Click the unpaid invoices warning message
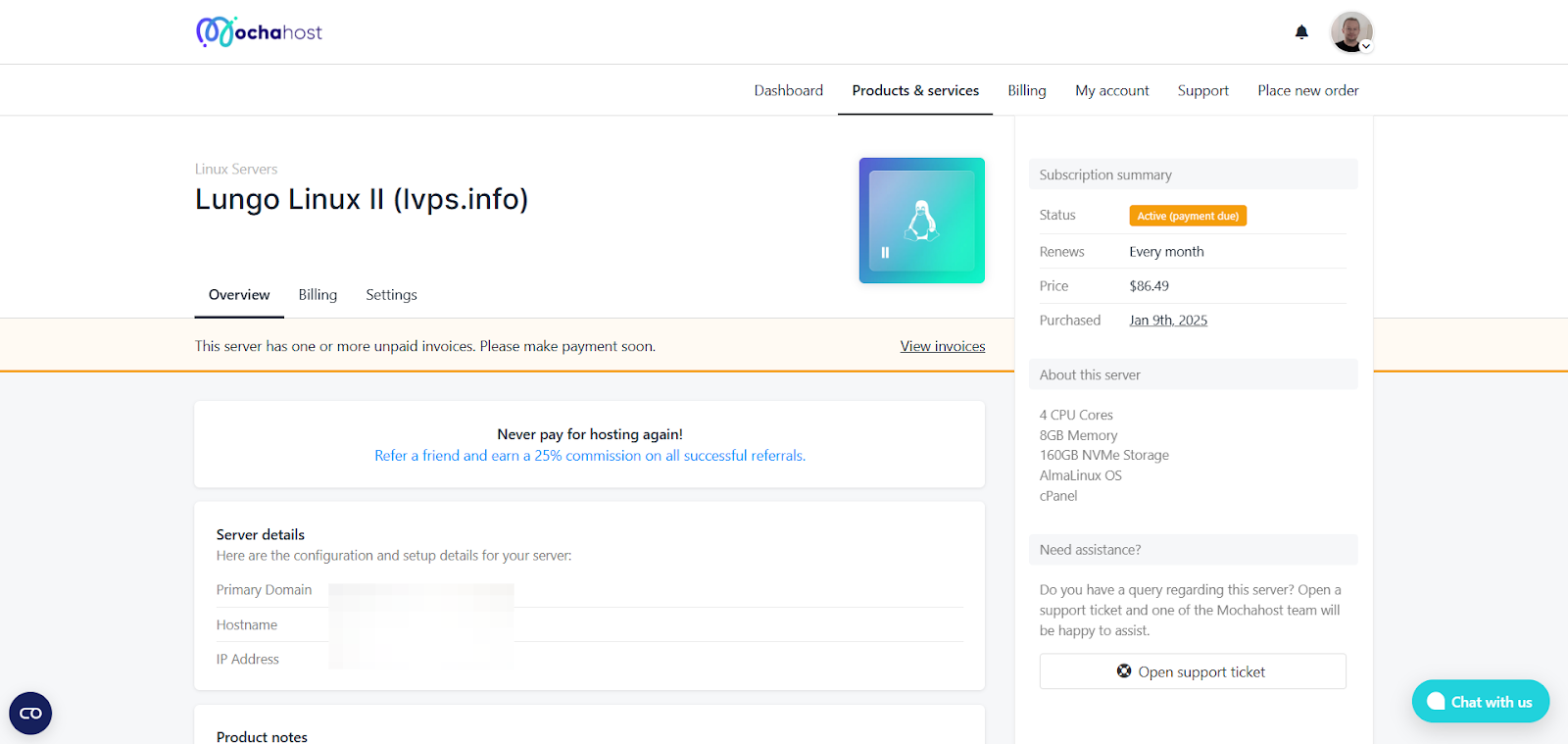The height and width of the screenshot is (744, 1568). click(425, 346)
